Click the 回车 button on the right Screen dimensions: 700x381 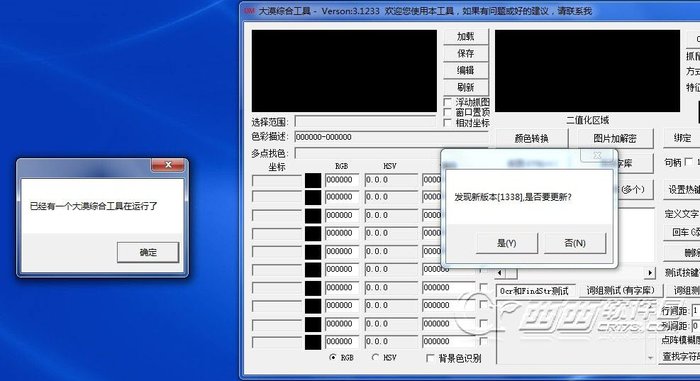683,233
